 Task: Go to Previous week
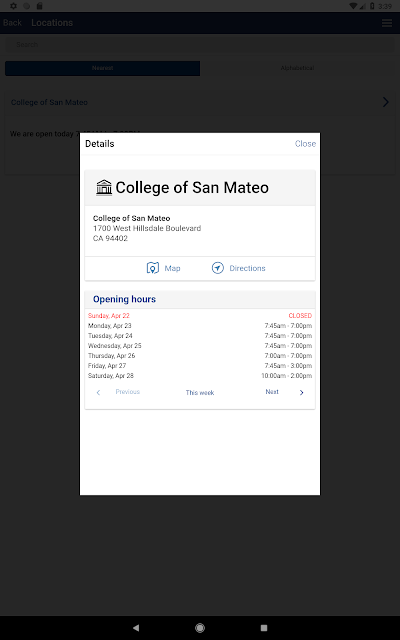(x=127, y=392)
